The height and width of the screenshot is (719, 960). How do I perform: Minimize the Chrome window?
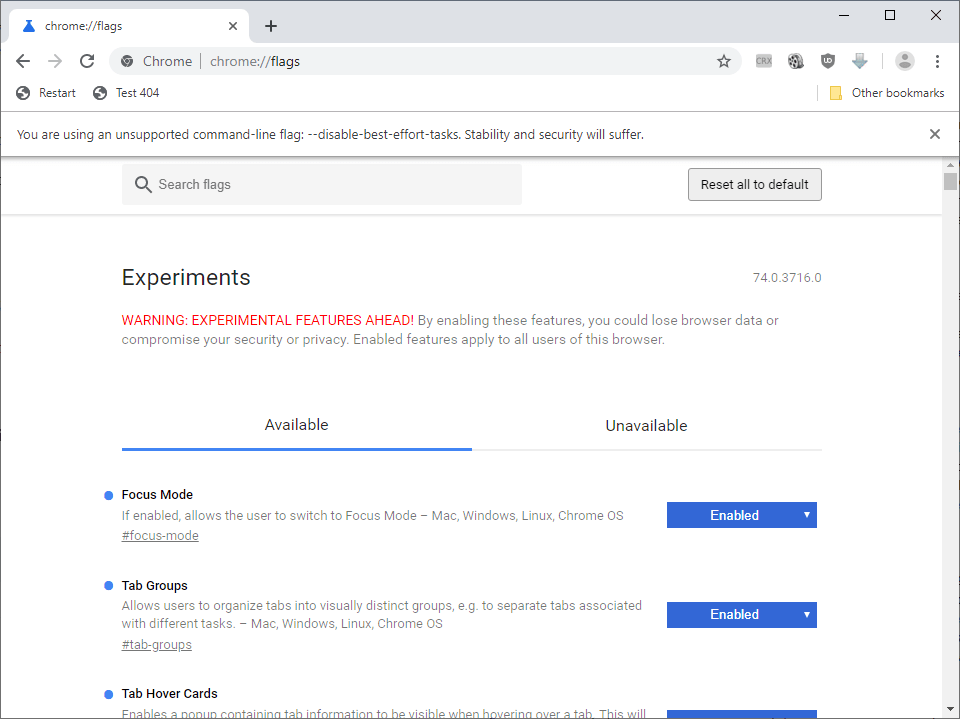click(844, 15)
